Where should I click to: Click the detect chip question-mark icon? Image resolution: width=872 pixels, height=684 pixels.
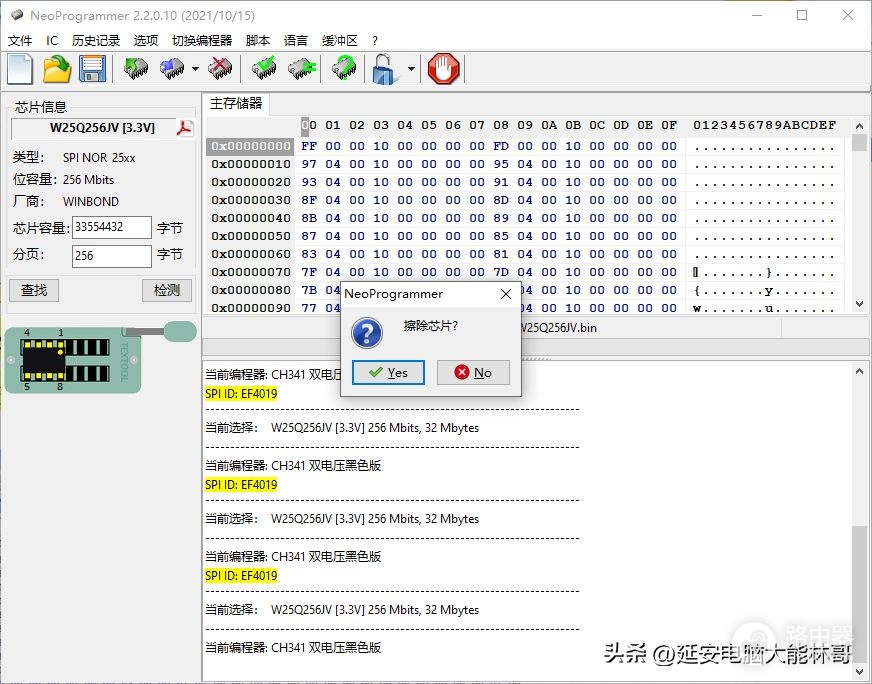pos(344,69)
